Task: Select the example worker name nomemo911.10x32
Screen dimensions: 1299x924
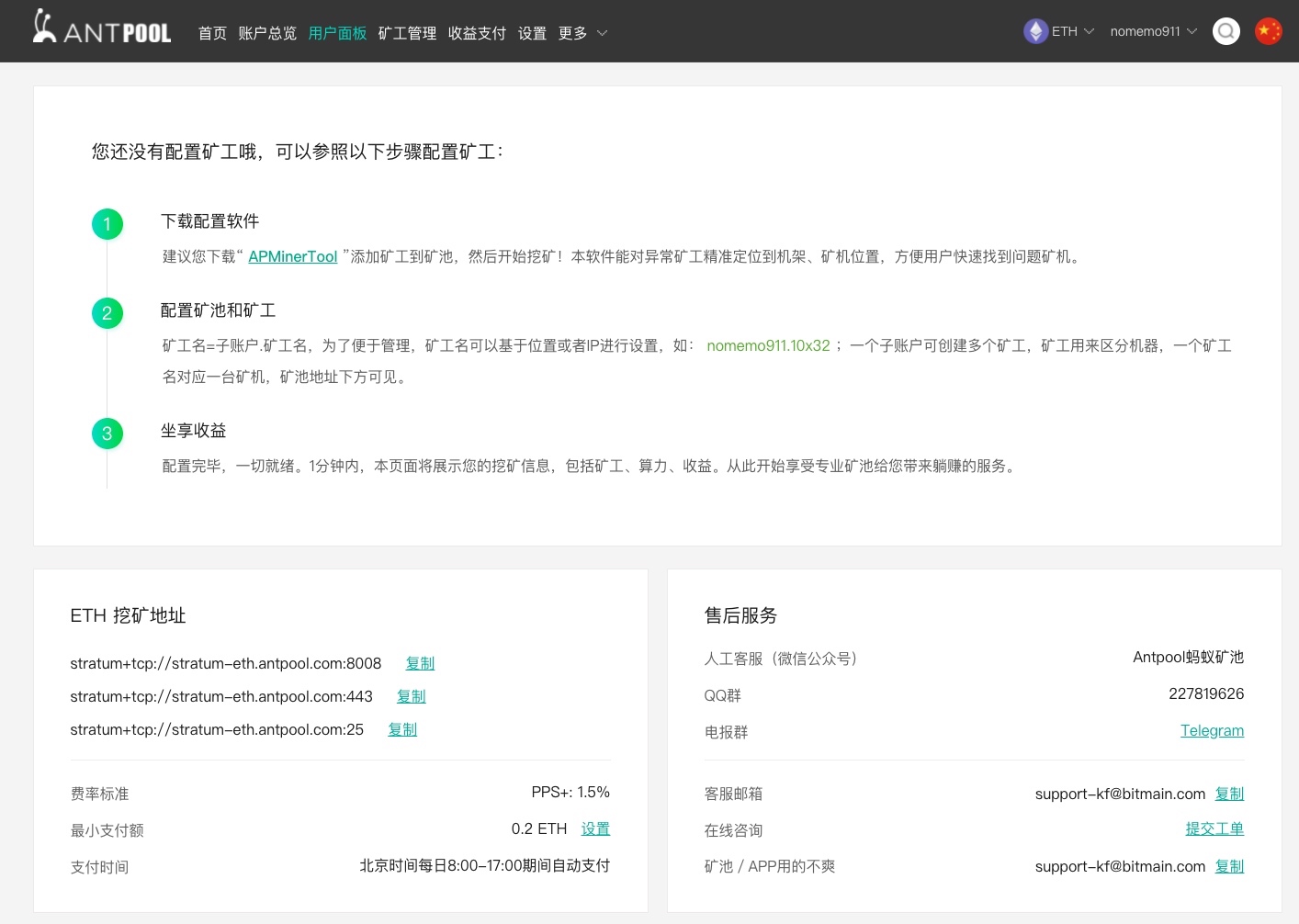Action: point(768,345)
